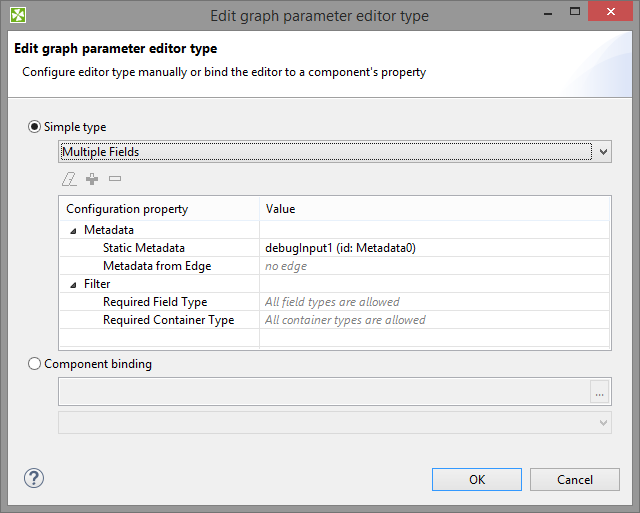The image size is (640, 513).
Task: Click the Configuration property column header
Action: (x=127, y=209)
